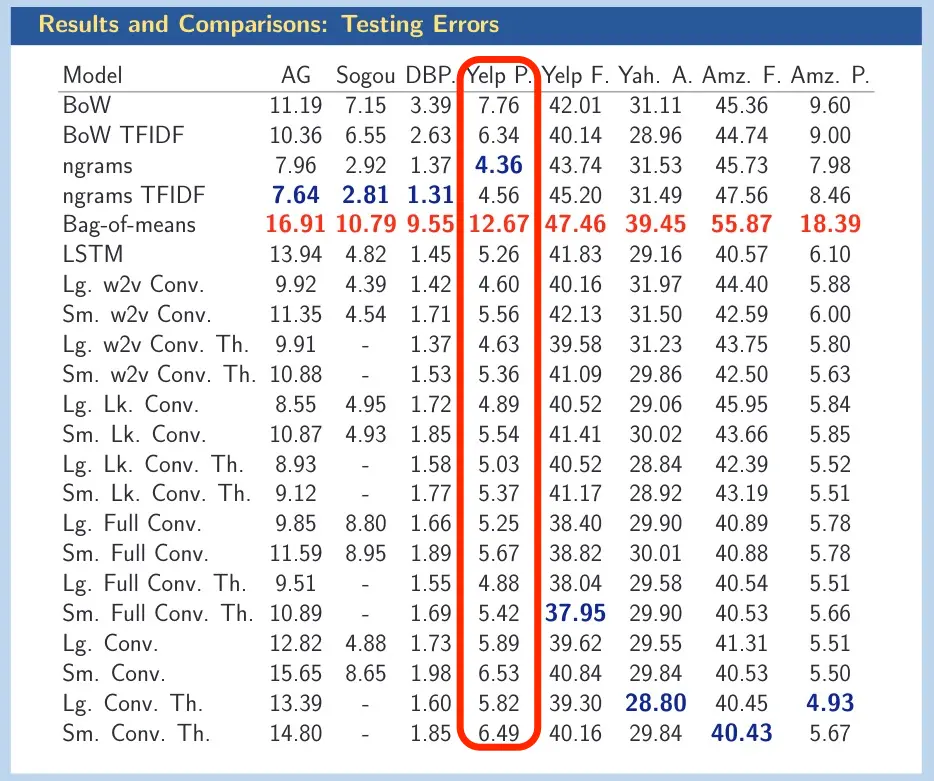
Task: Click the 'LSTM' row label
Action: [x=93, y=254]
